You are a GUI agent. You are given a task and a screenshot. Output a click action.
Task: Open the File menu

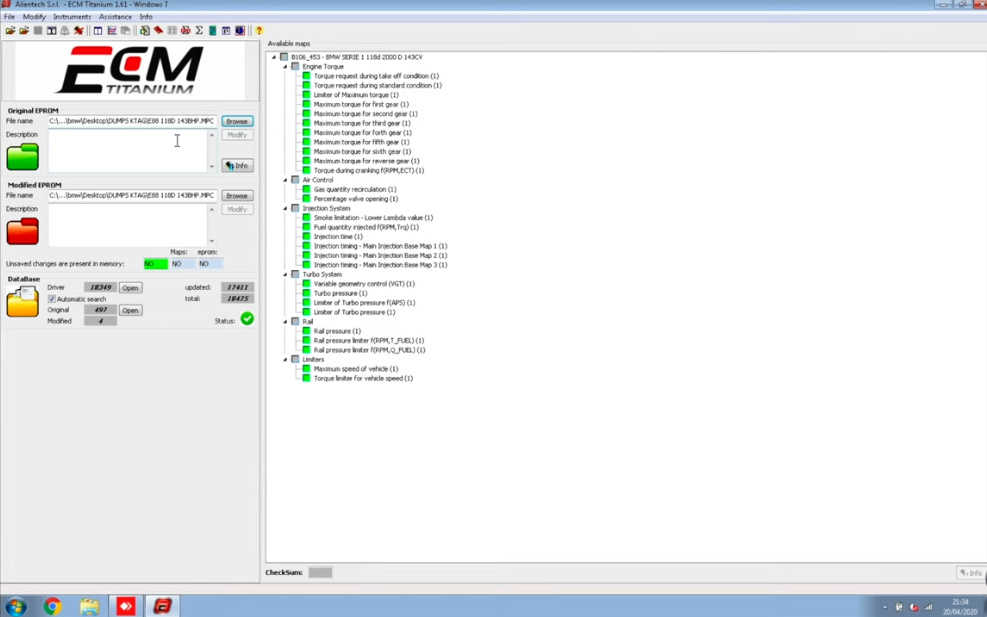(x=9, y=16)
